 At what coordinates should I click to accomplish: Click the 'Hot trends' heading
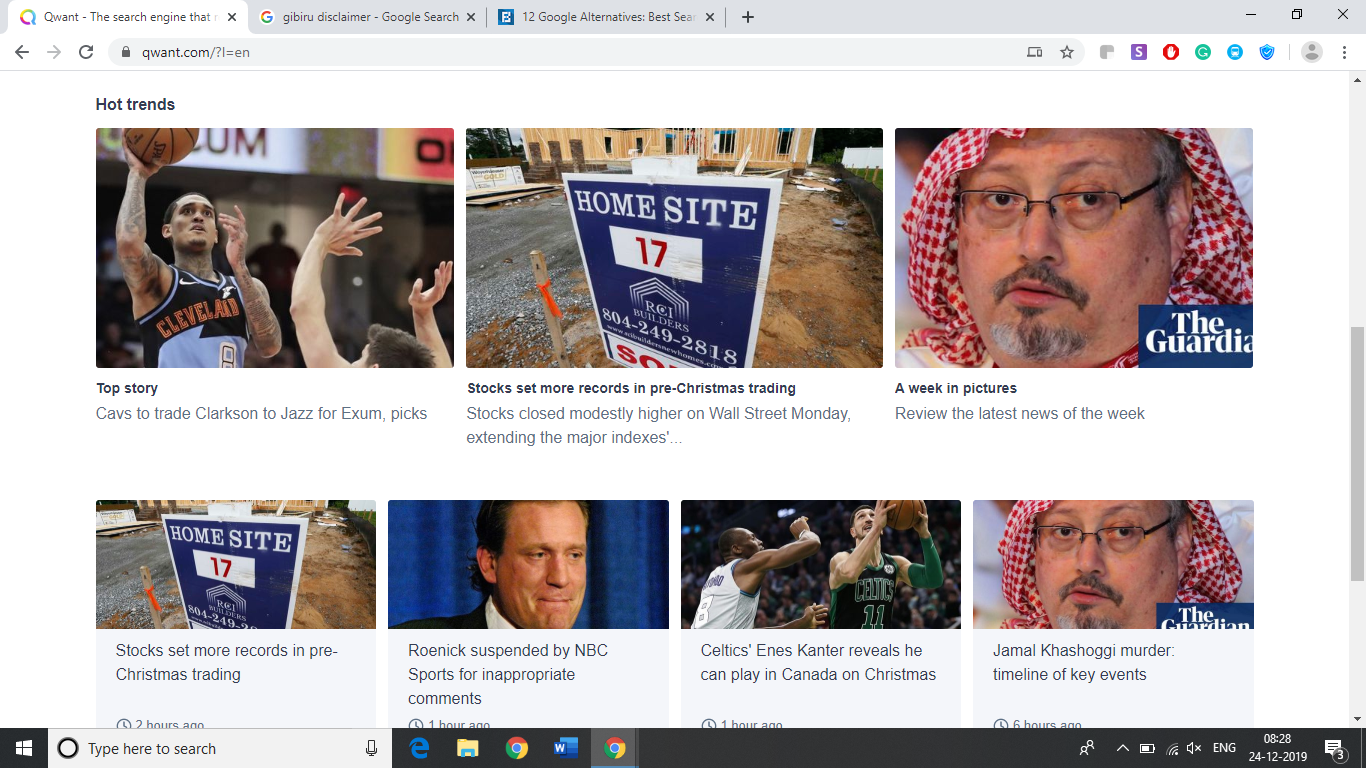[x=135, y=104]
